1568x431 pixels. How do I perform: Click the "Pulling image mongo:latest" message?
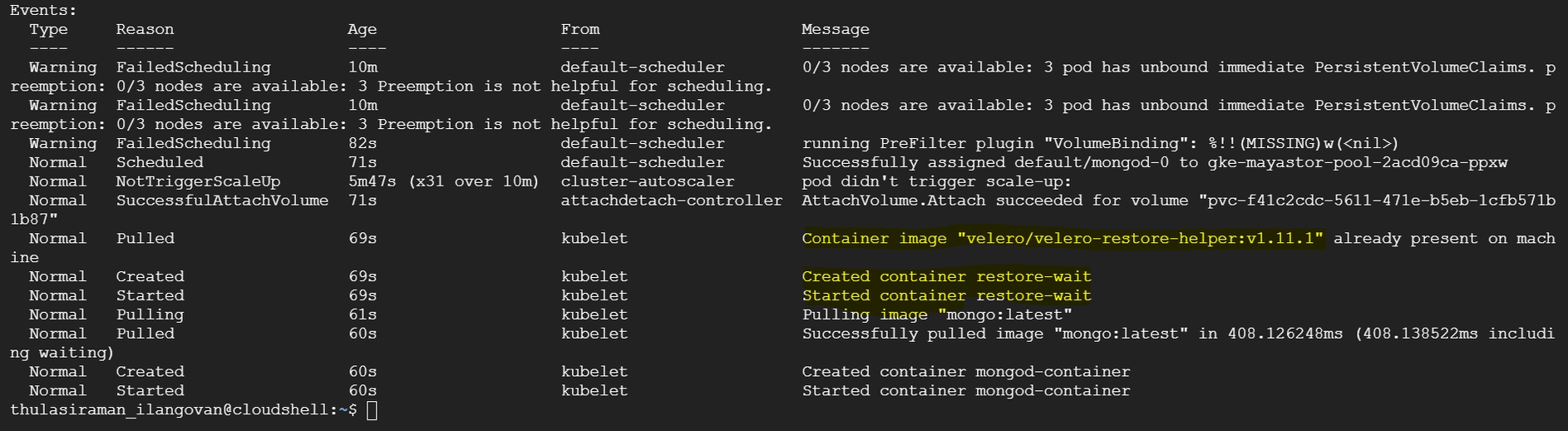[x=936, y=315]
